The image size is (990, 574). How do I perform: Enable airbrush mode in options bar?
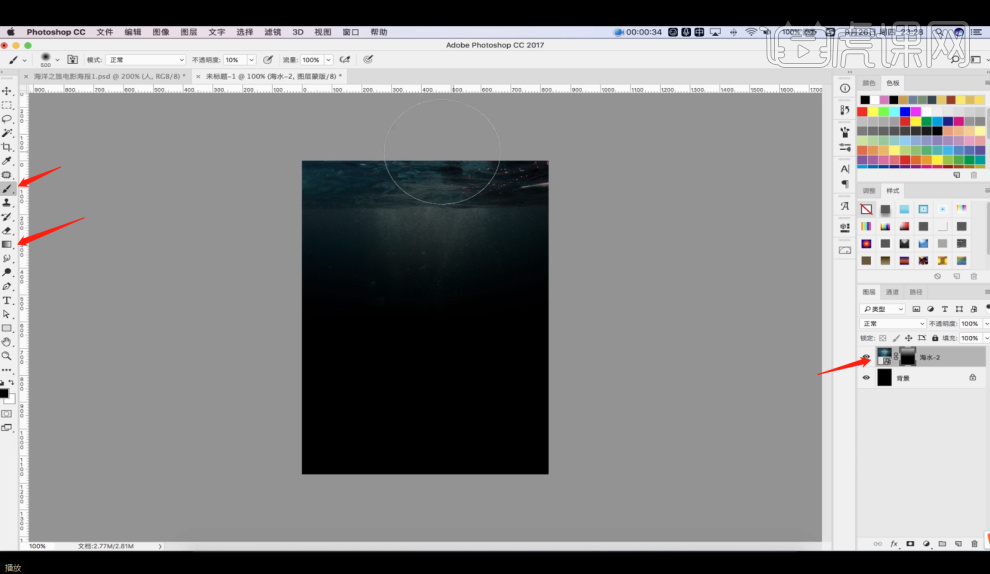point(345,59)
